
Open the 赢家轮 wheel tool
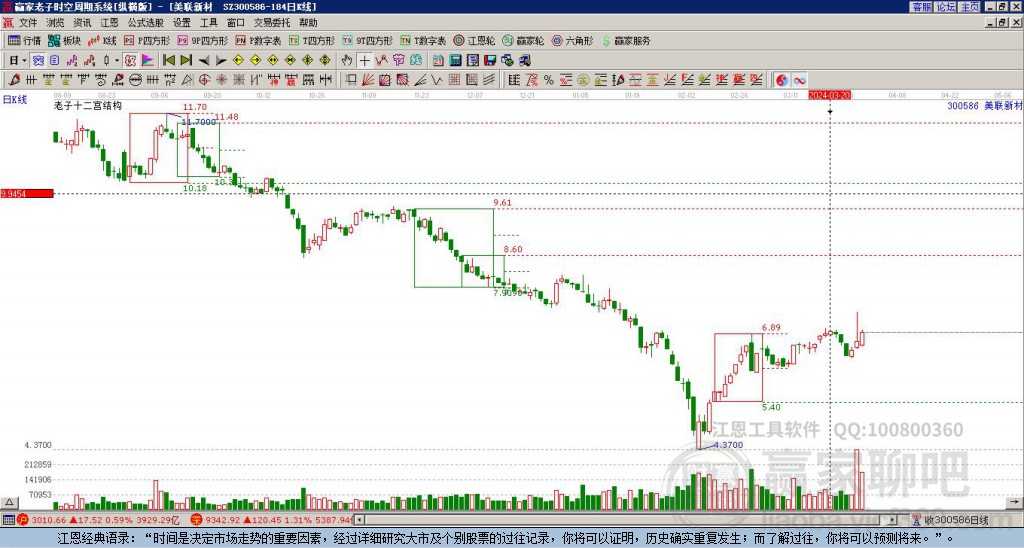(x=523, y=40)
